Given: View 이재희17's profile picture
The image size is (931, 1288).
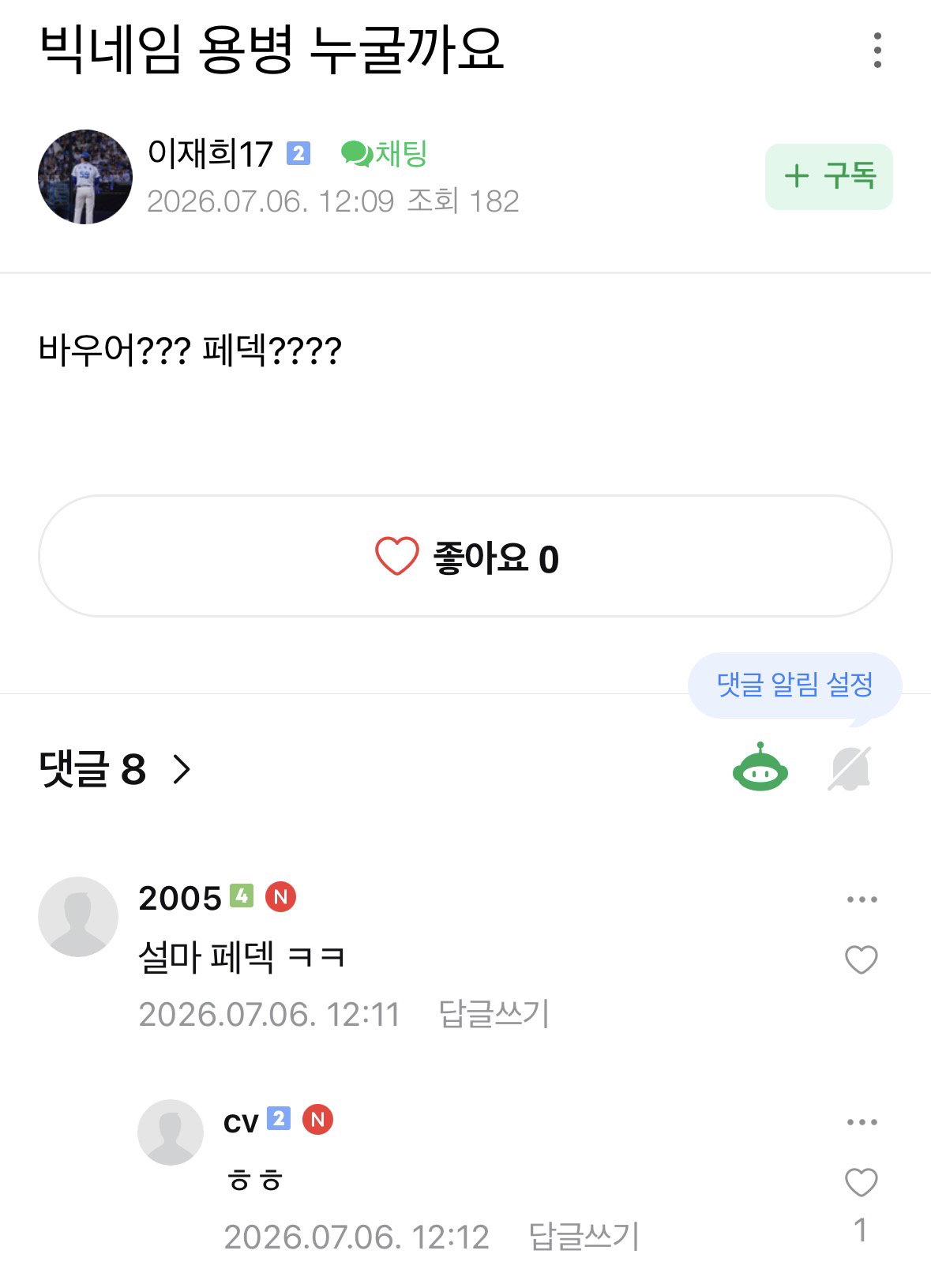Looking at the screenshot, I should tap(85, 177).
